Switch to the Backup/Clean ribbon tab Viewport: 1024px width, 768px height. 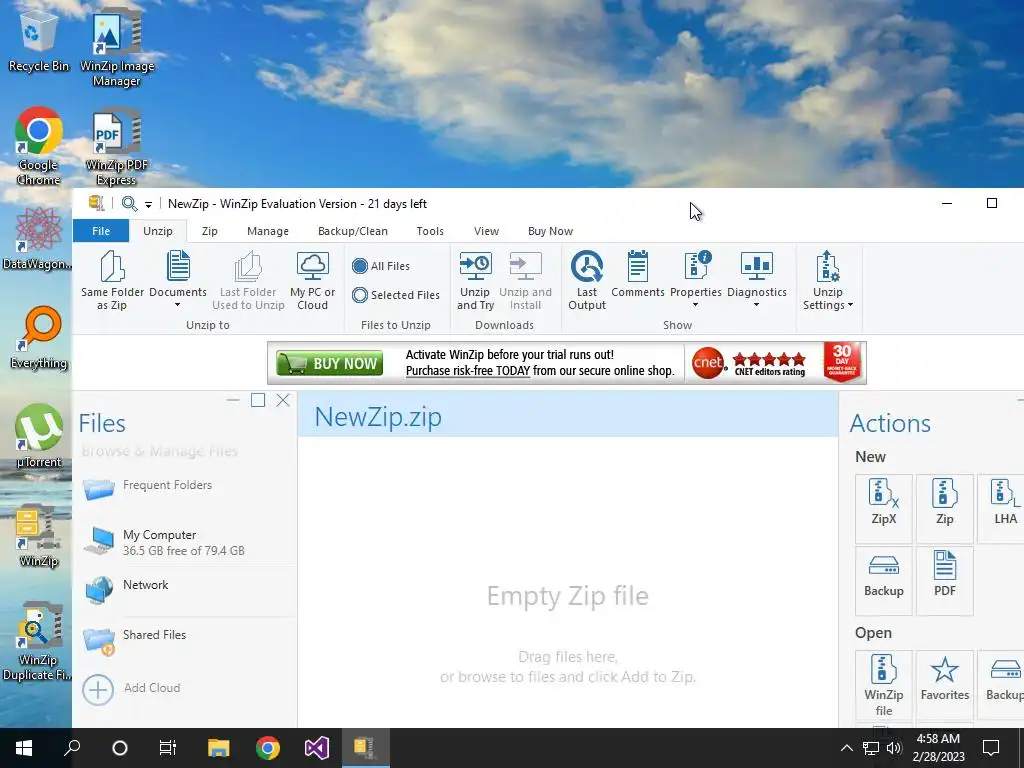[x=353, y=231]
